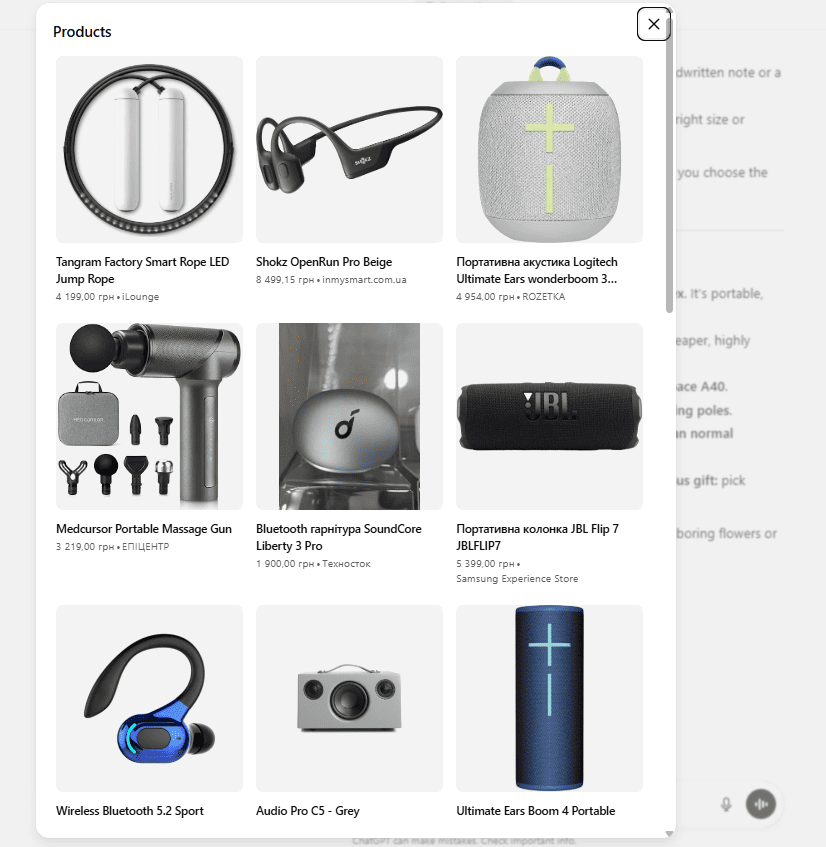Open the blue wireless sport earbud image

[149, 698]
